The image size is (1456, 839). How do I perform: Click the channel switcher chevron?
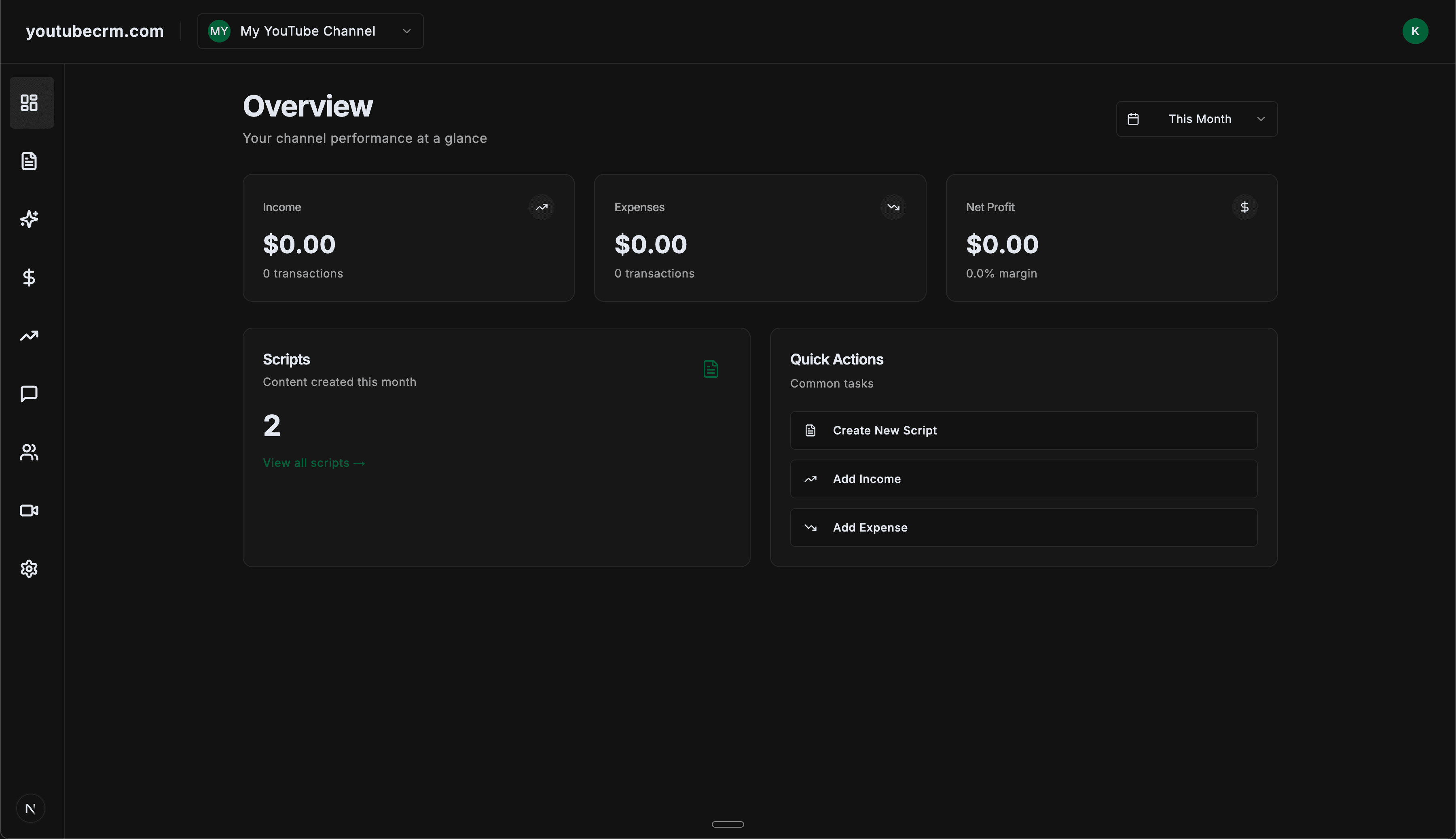[x=406, y=31]
